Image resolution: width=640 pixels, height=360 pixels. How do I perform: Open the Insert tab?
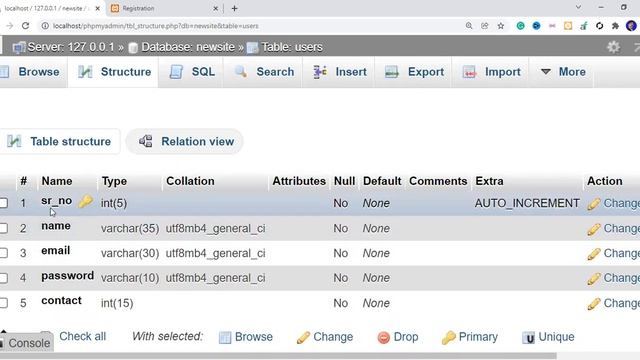pyautogui.click(x=339, y=72)
